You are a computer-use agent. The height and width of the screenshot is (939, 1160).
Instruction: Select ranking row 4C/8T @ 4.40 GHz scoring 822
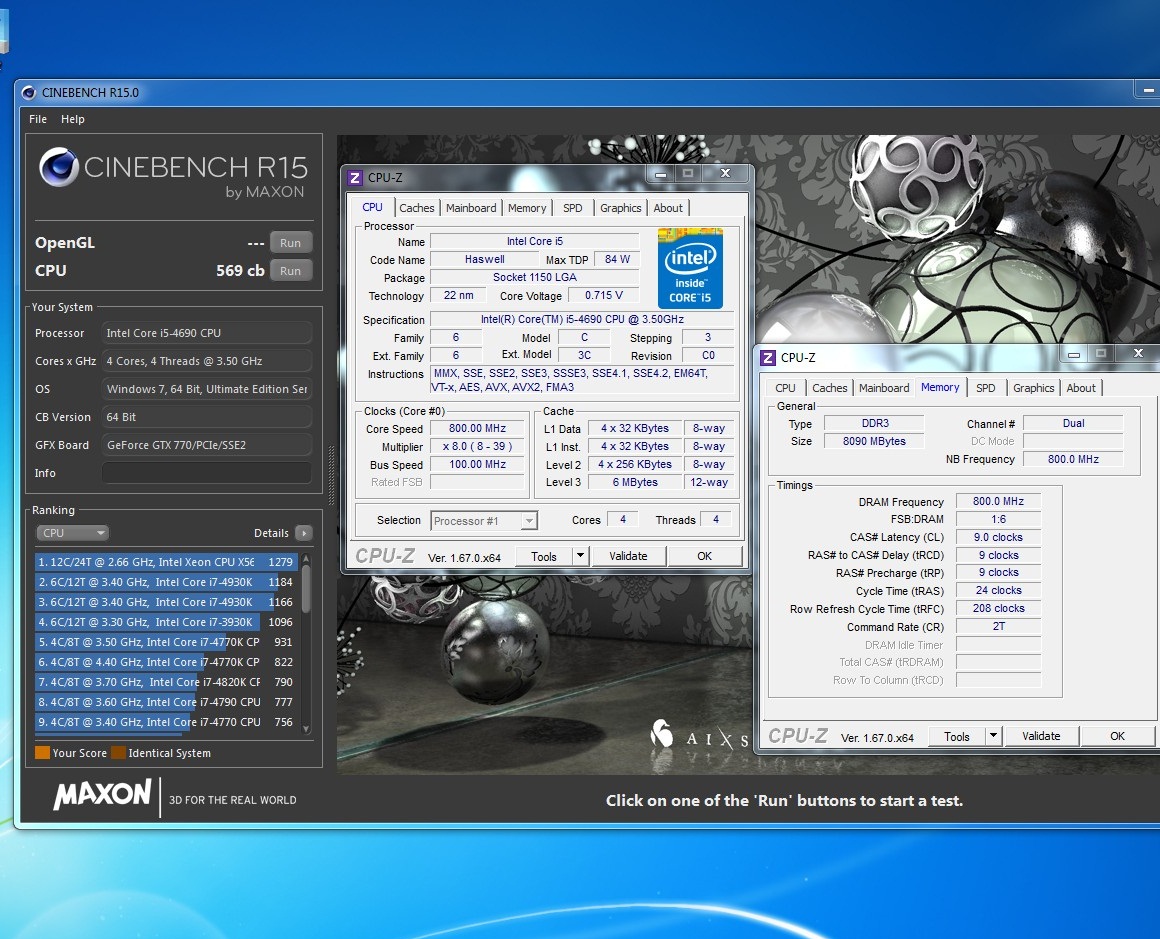166,662
